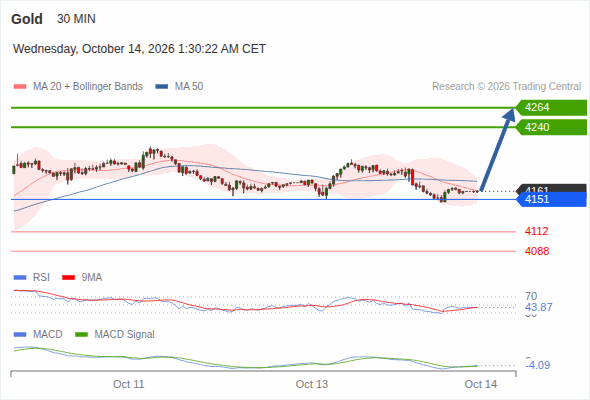Select the 30 MIN timeframe label

76,19
